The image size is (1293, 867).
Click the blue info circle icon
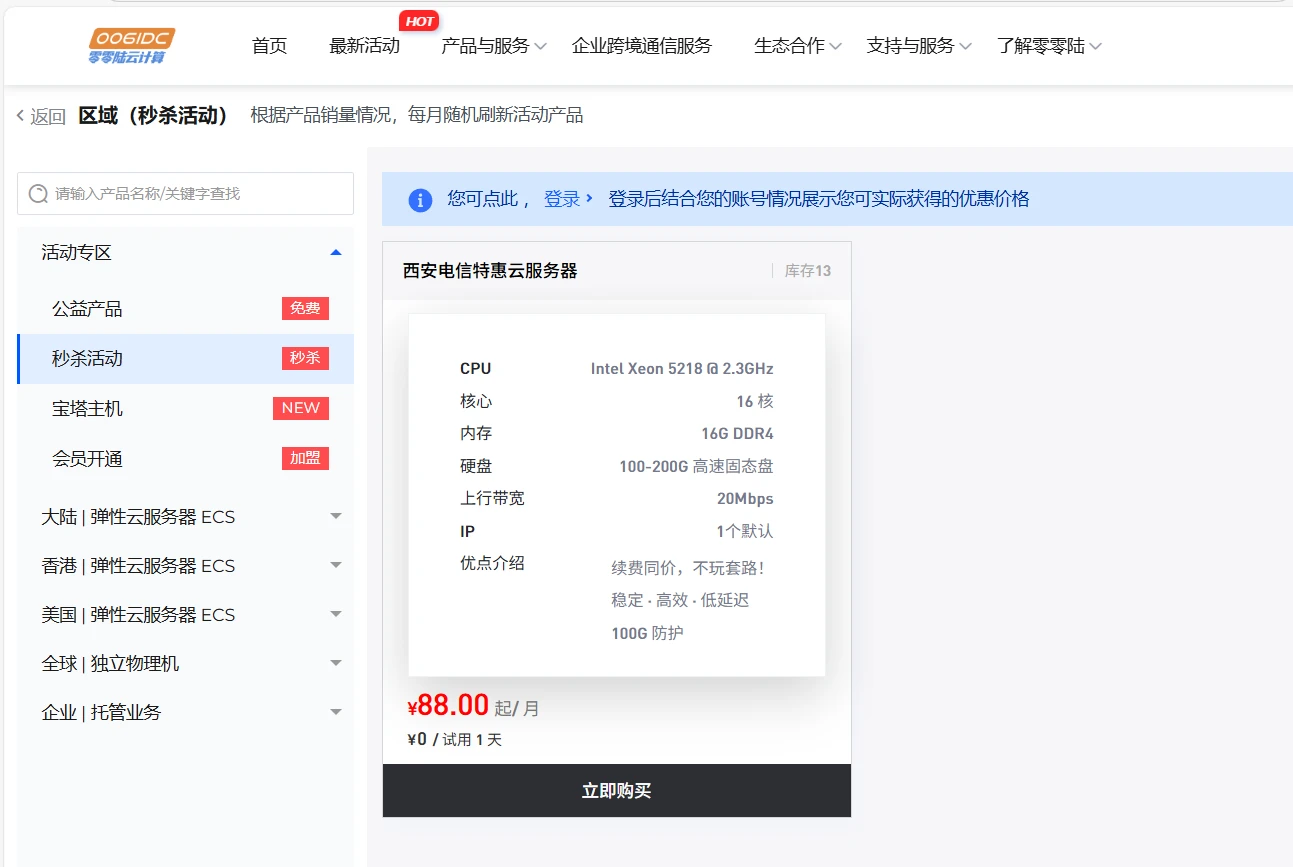[420, 199]
